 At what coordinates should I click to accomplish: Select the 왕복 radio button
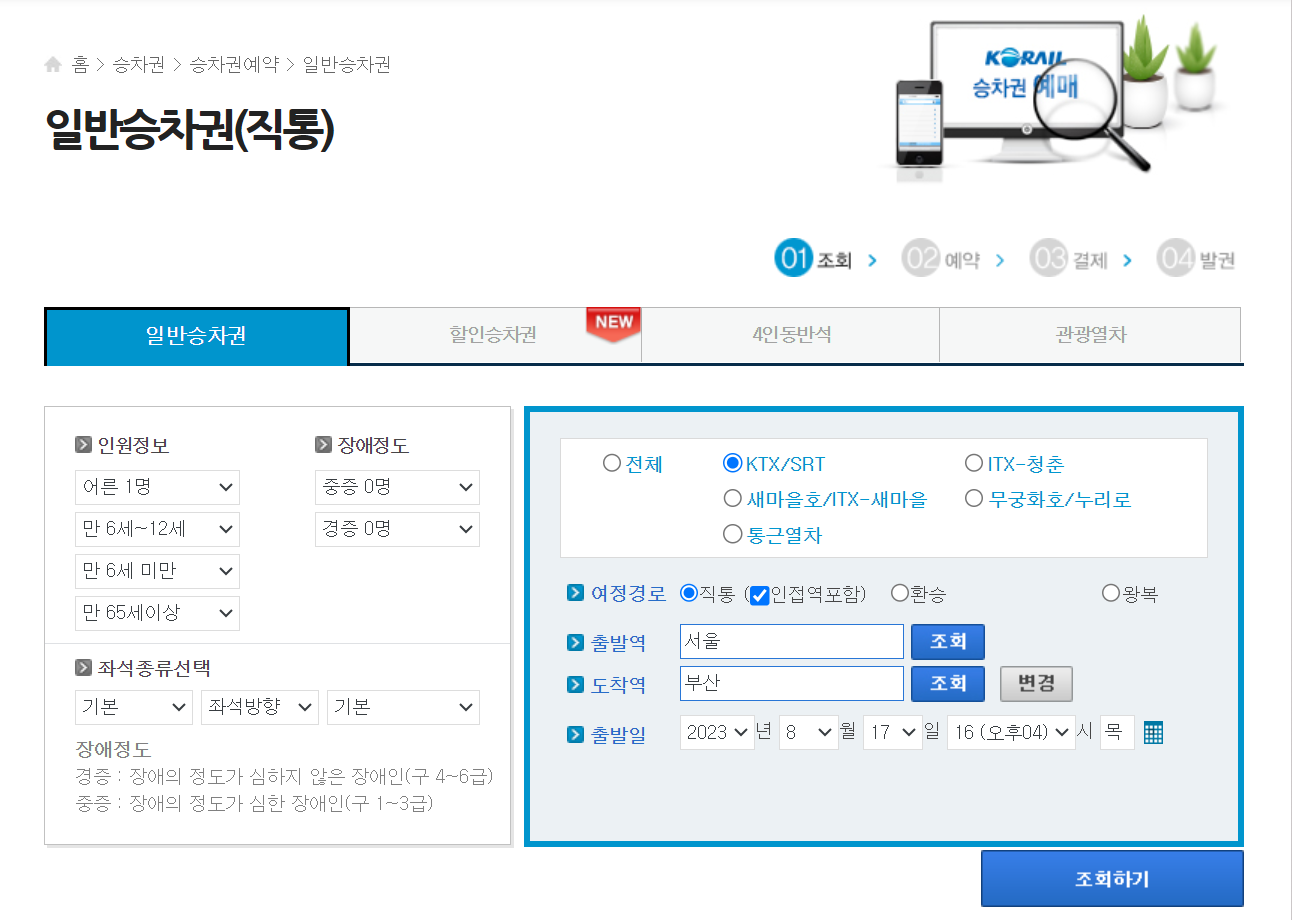click(1110, 592)
